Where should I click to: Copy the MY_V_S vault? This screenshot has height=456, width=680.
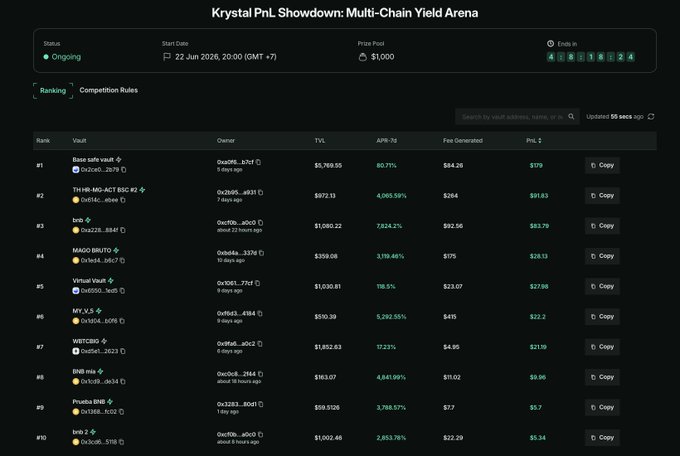click(602, 317)
